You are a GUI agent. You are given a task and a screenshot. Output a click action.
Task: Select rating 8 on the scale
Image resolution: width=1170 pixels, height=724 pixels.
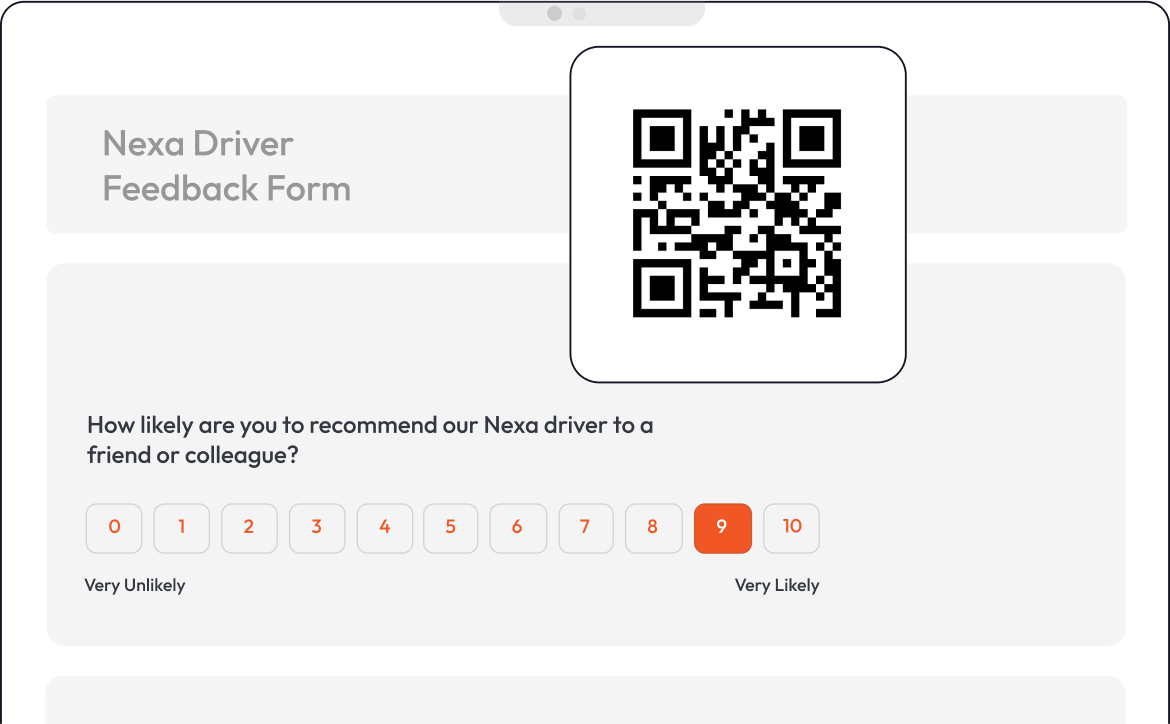pos(654,528)
